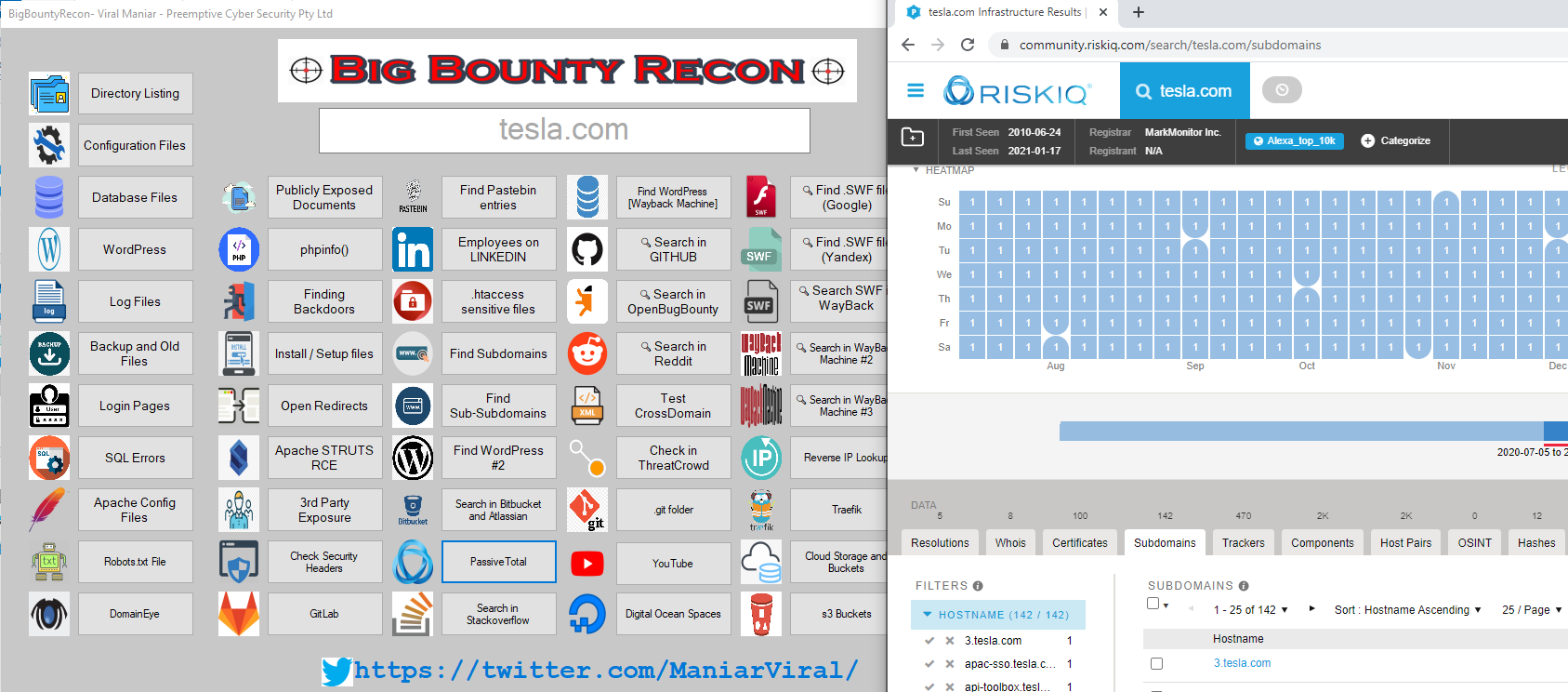Image resolution: width=1568 pixels, height=692 pixels.
Task: Switch to the Components tab
Action: point(1323,543)
